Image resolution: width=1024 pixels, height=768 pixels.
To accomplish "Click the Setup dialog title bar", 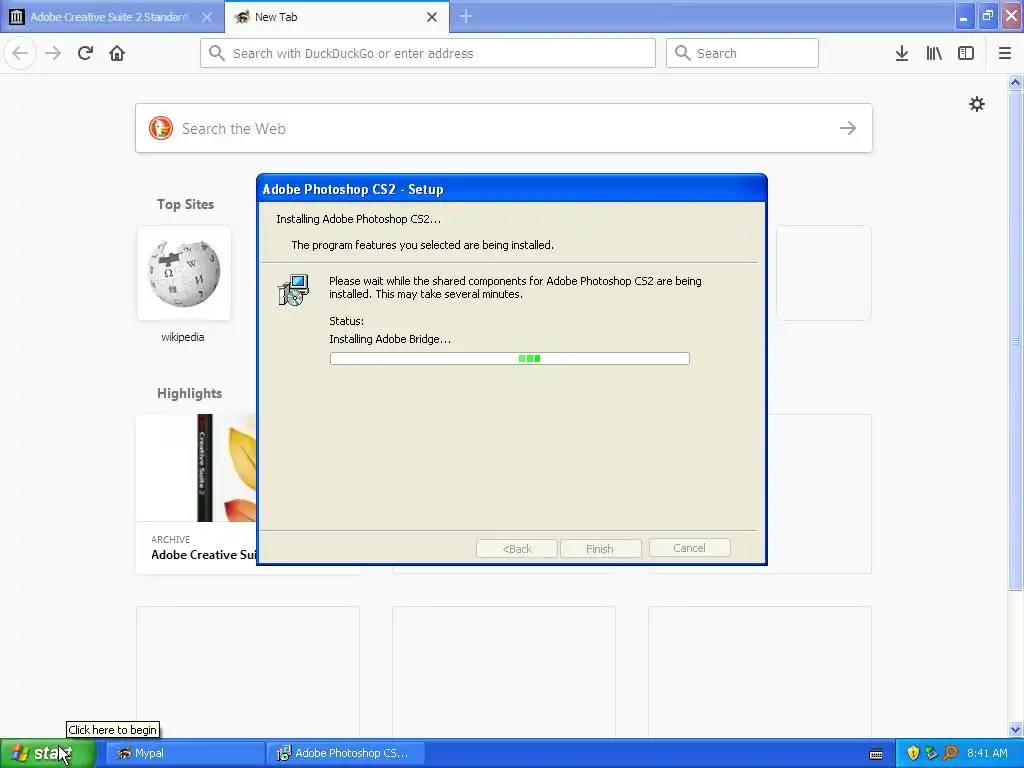I will [x=511, y=189].
